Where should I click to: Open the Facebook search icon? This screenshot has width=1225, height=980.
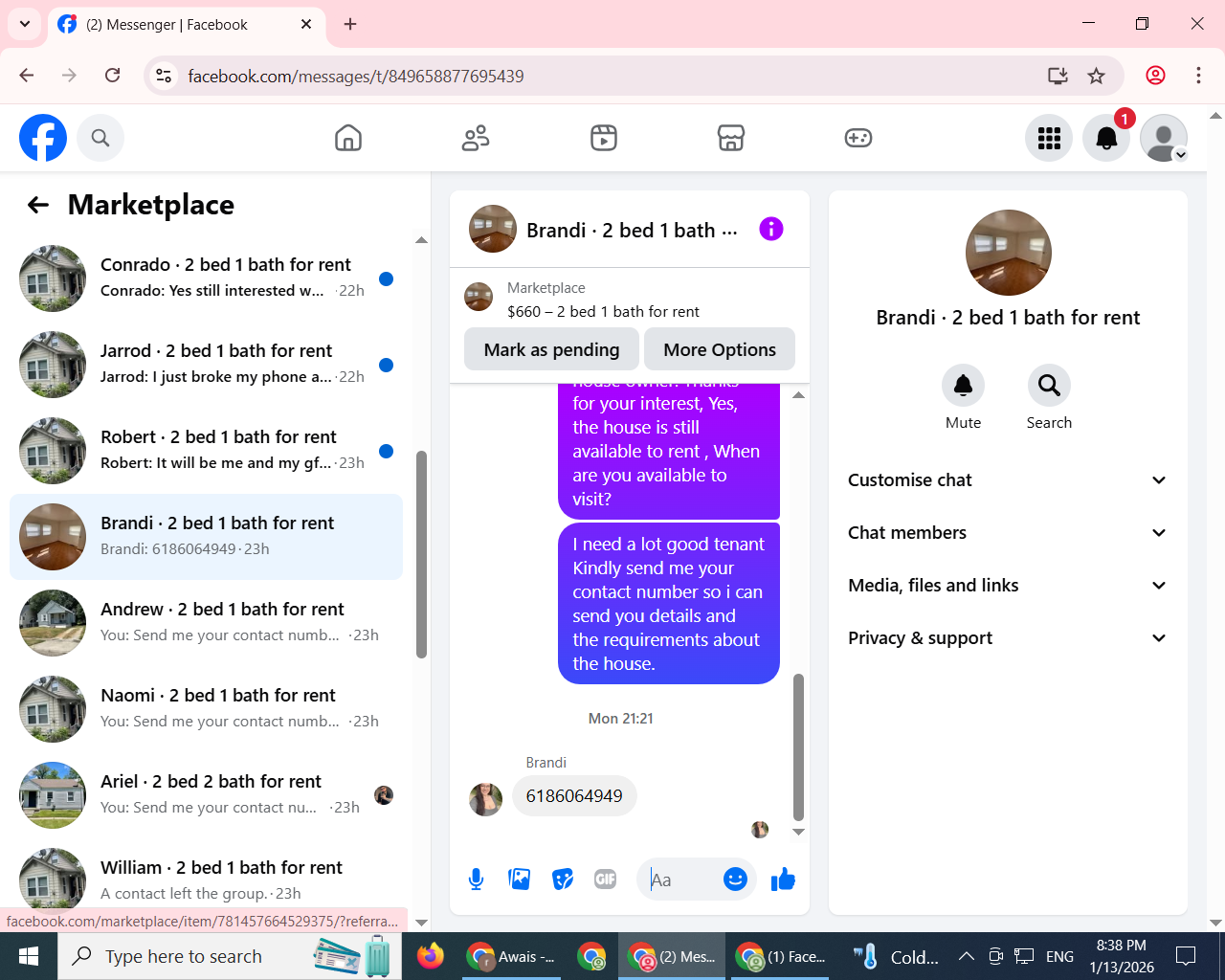coord(100,138)
